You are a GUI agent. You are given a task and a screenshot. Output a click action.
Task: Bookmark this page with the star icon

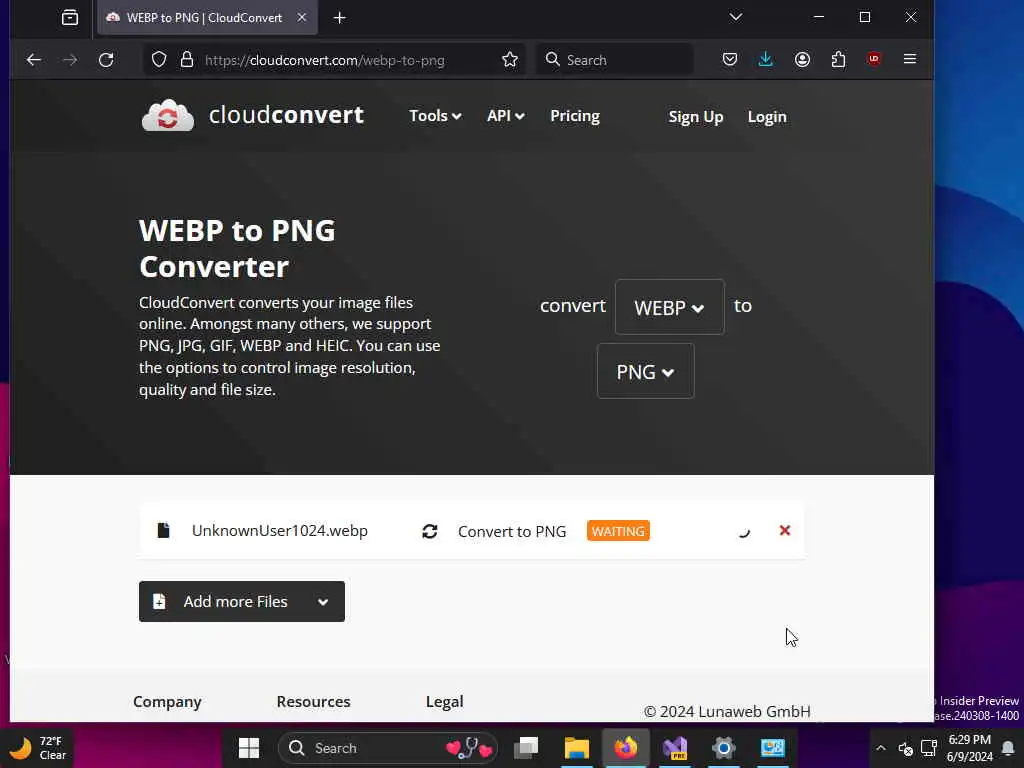tap(510, 60)
